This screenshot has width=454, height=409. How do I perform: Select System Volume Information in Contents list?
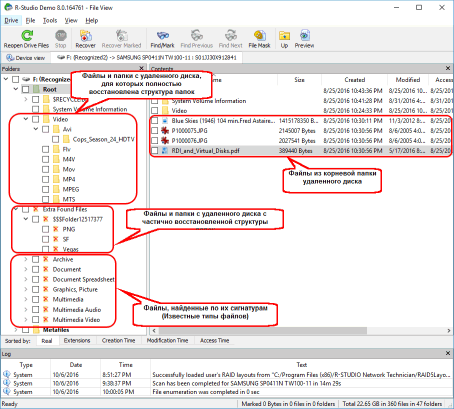point(209,101)
